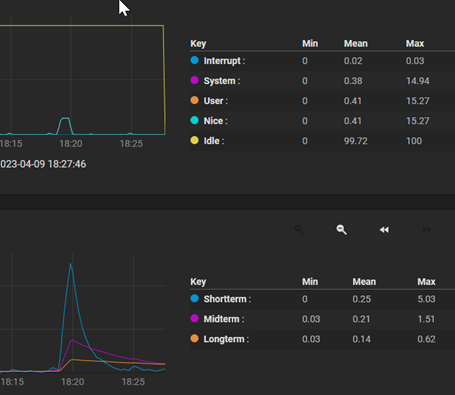Viewport: 455px width, 395px height.
Task: Select the System row label
Action: (222, 81)
